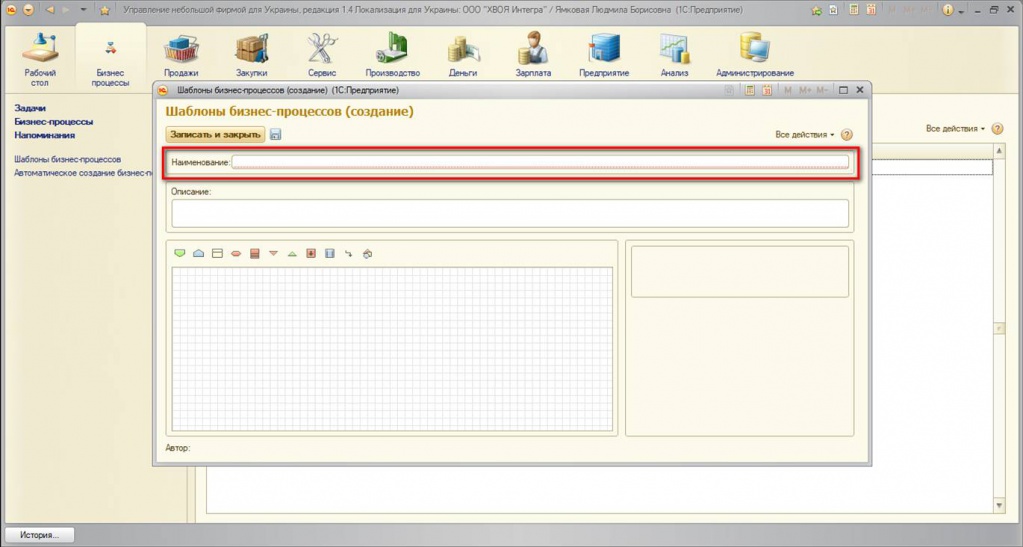The image size is (1023, 547).
Task: Click the background list scrollbar up arrow
Action: click(999, 151)
